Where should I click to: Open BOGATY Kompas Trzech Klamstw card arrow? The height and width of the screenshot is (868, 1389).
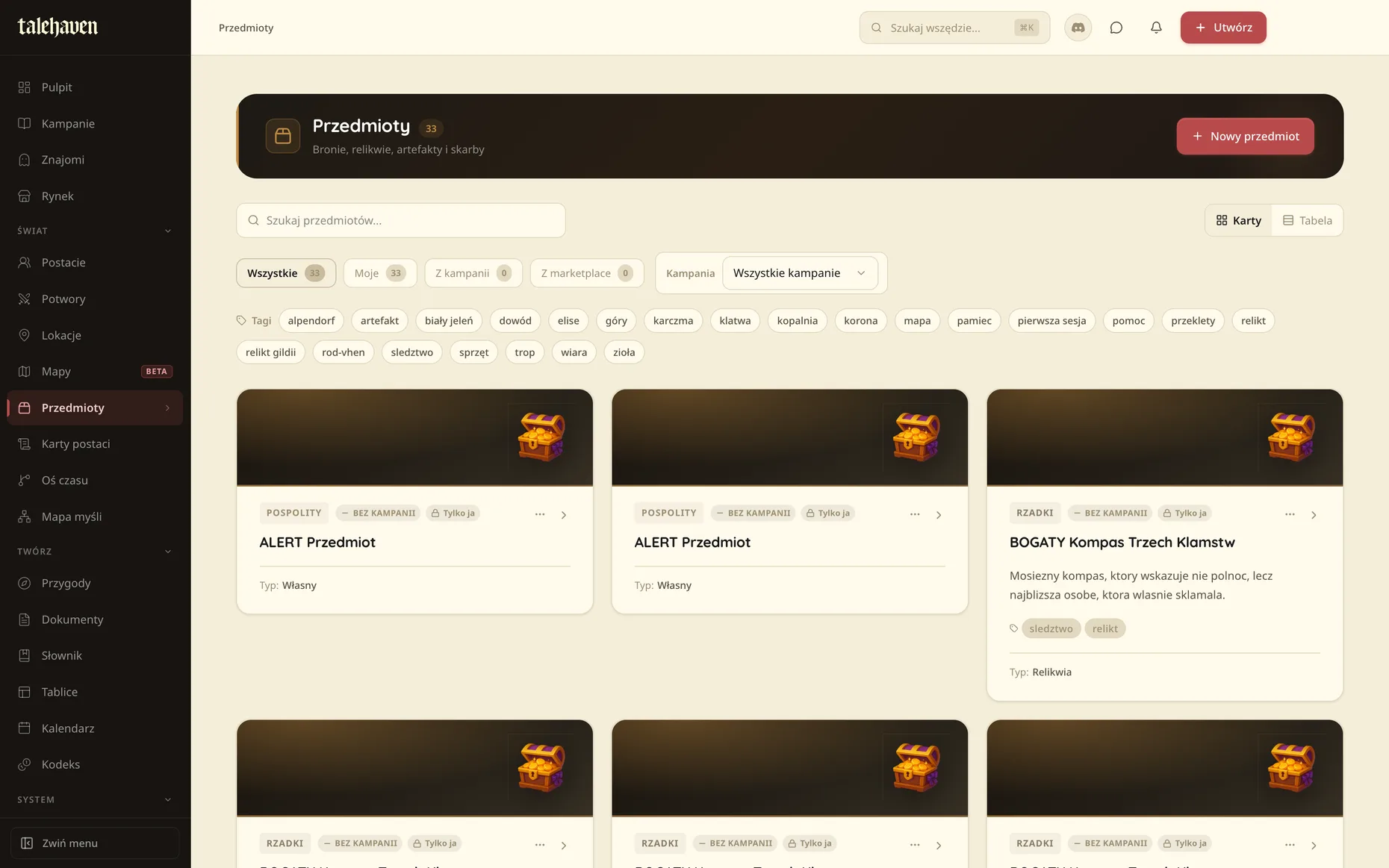point(1314,514)
